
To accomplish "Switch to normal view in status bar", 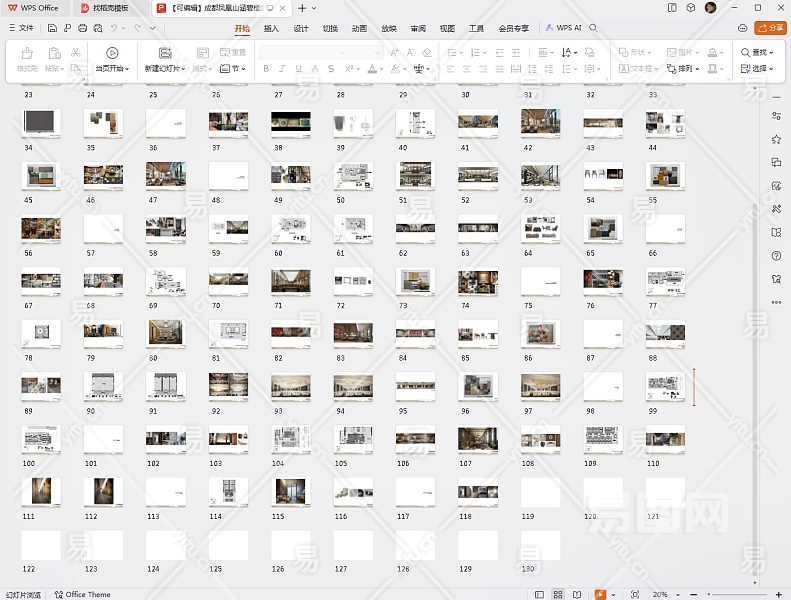I will click(539, 594).
